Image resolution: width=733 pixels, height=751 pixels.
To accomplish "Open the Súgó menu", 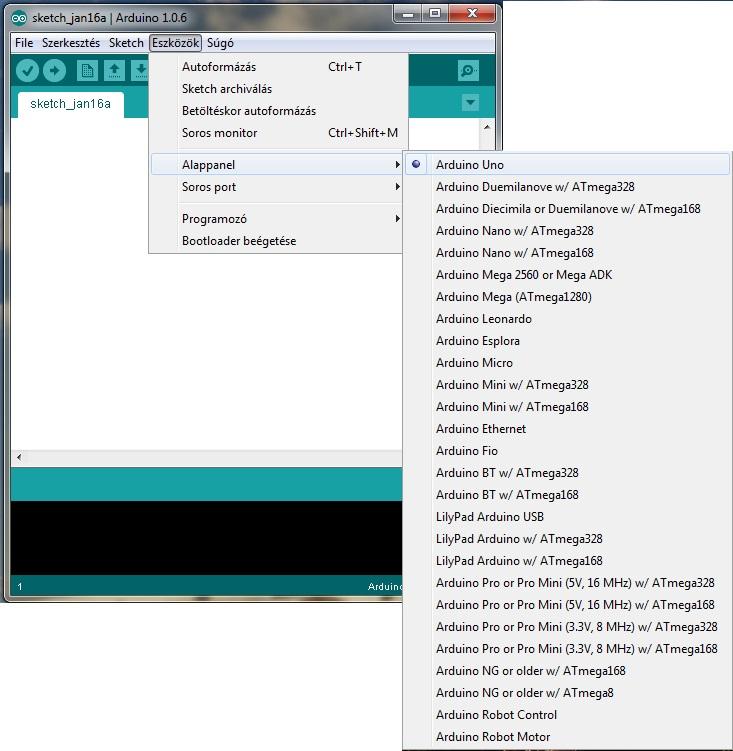I will tap(220, 43).
